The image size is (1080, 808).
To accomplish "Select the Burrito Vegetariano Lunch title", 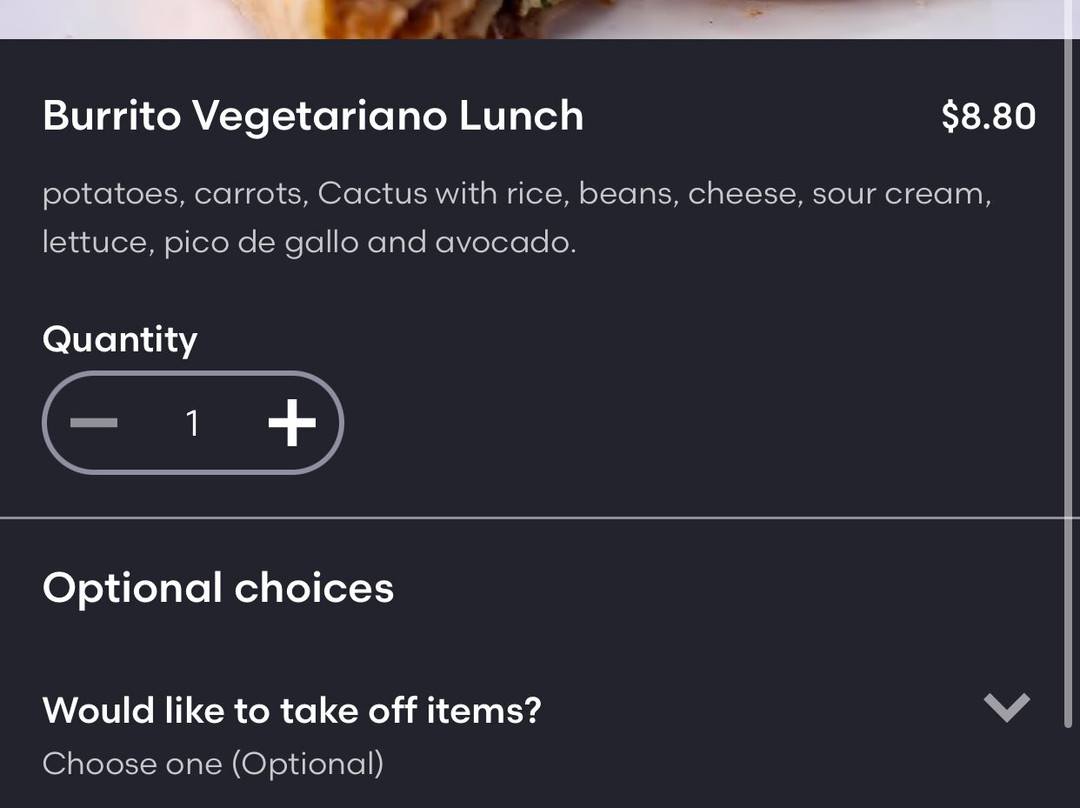I will coord(312,115).
